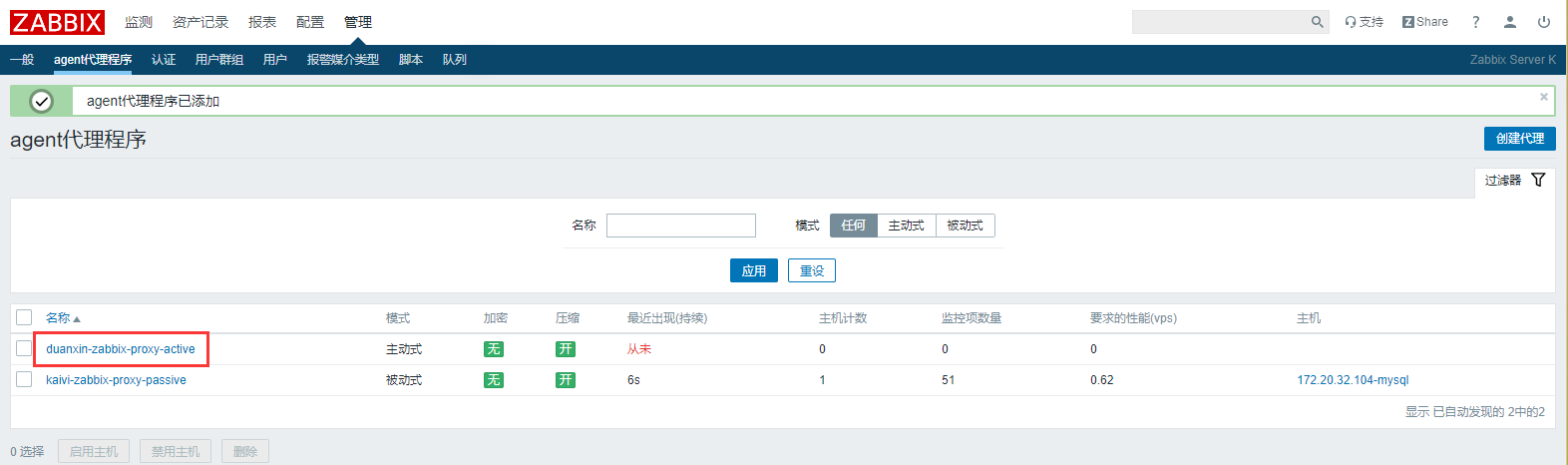
Task: Click the logout power icon
Action: (x=1544, y=22)
